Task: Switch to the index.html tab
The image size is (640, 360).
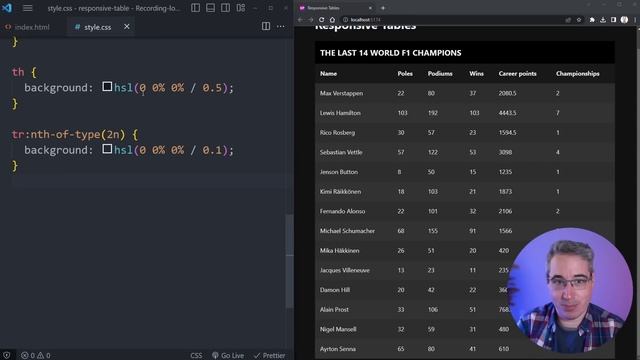Action: pos(27,27)
